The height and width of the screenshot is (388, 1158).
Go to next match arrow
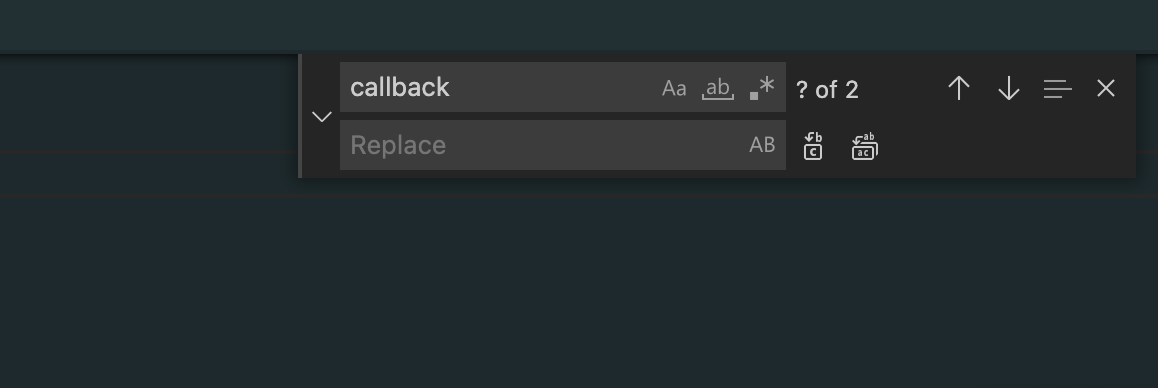pyautogui.click(x=1008, y=89)
